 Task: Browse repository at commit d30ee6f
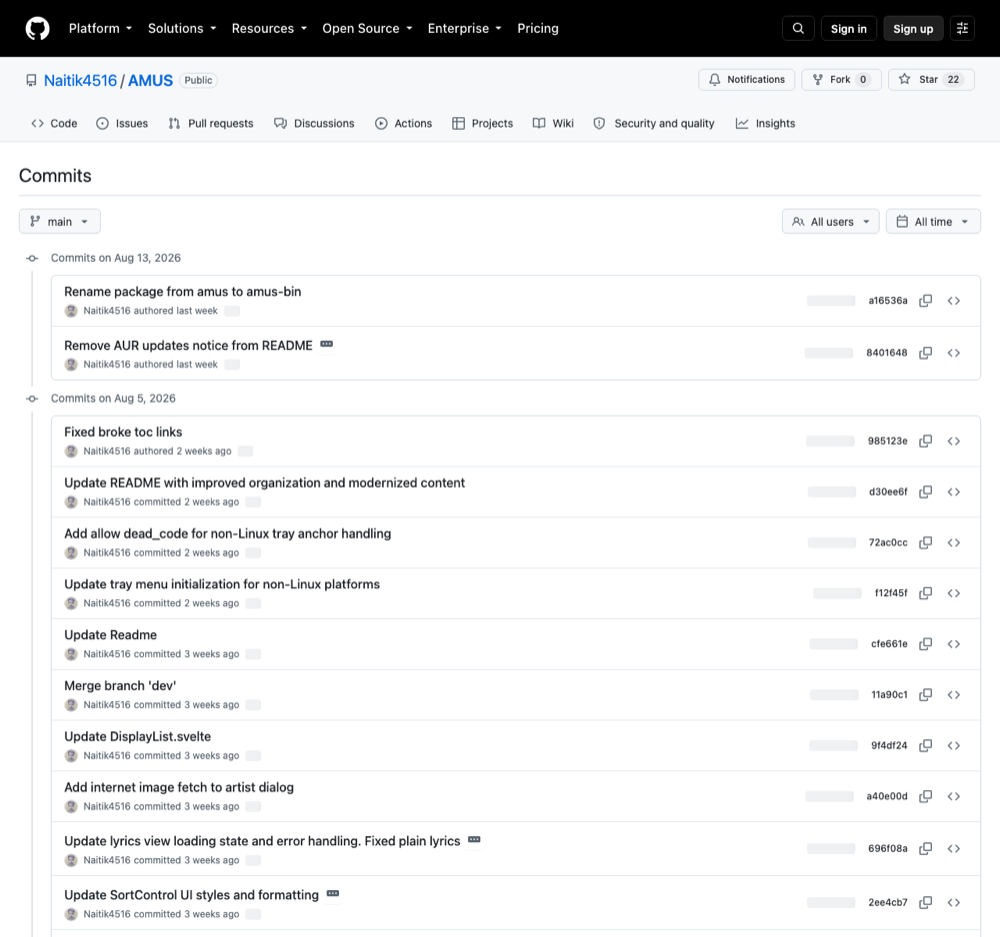pos(953,492)
